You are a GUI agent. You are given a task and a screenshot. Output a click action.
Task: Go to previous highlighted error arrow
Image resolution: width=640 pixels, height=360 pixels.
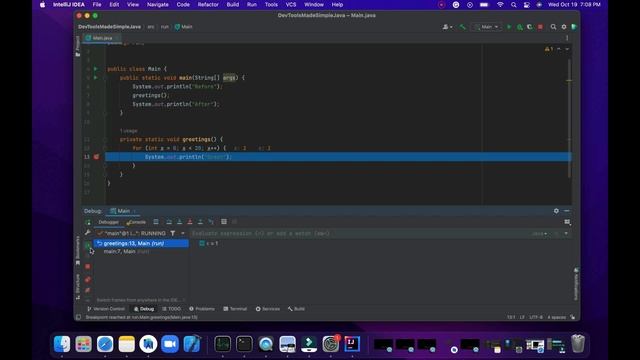point(559,49)
